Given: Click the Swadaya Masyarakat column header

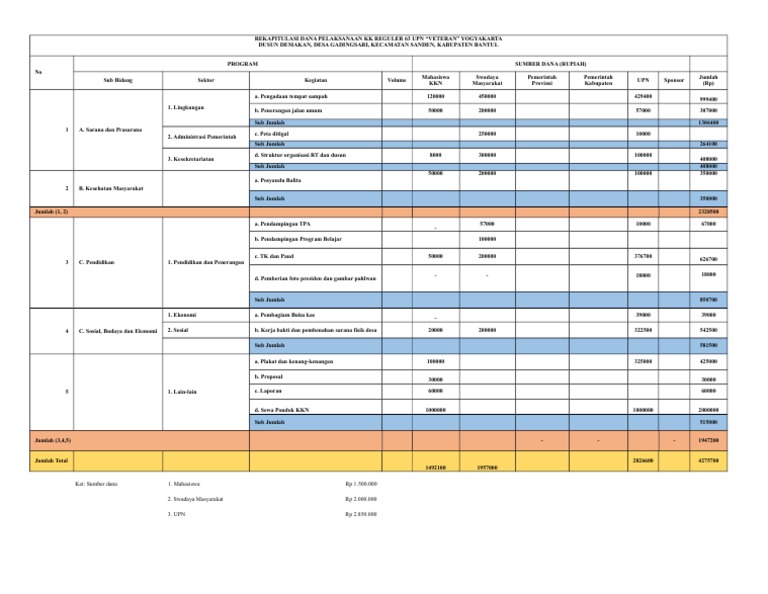Looking at the screenshot, I should tap(487, 80).
